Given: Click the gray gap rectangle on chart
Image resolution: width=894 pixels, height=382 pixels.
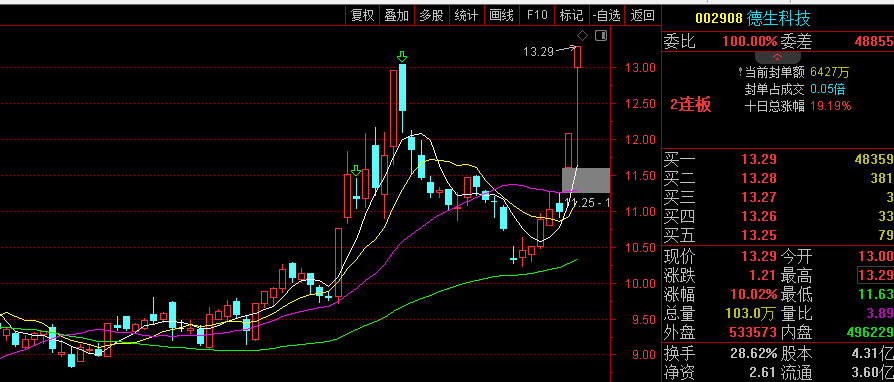Looking at the screenshot, I should pos(586,180).
